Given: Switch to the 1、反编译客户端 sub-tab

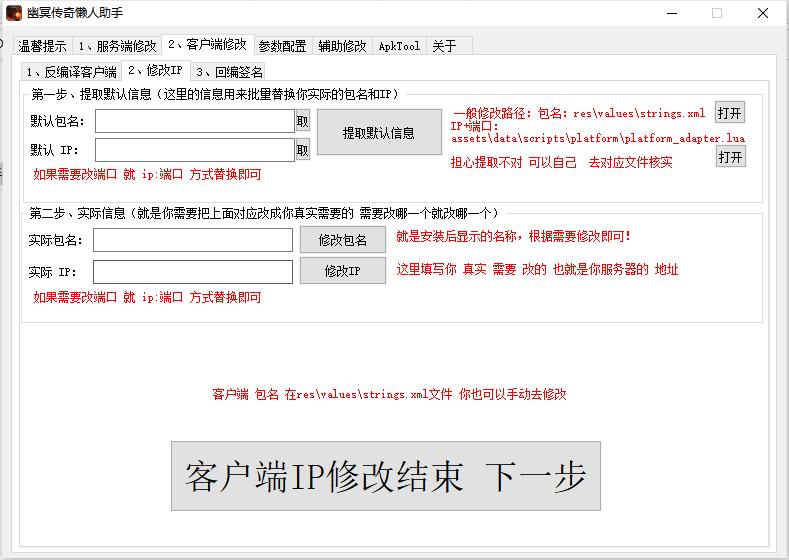Looking at the screenshot, I should click(x=71, y=72).
